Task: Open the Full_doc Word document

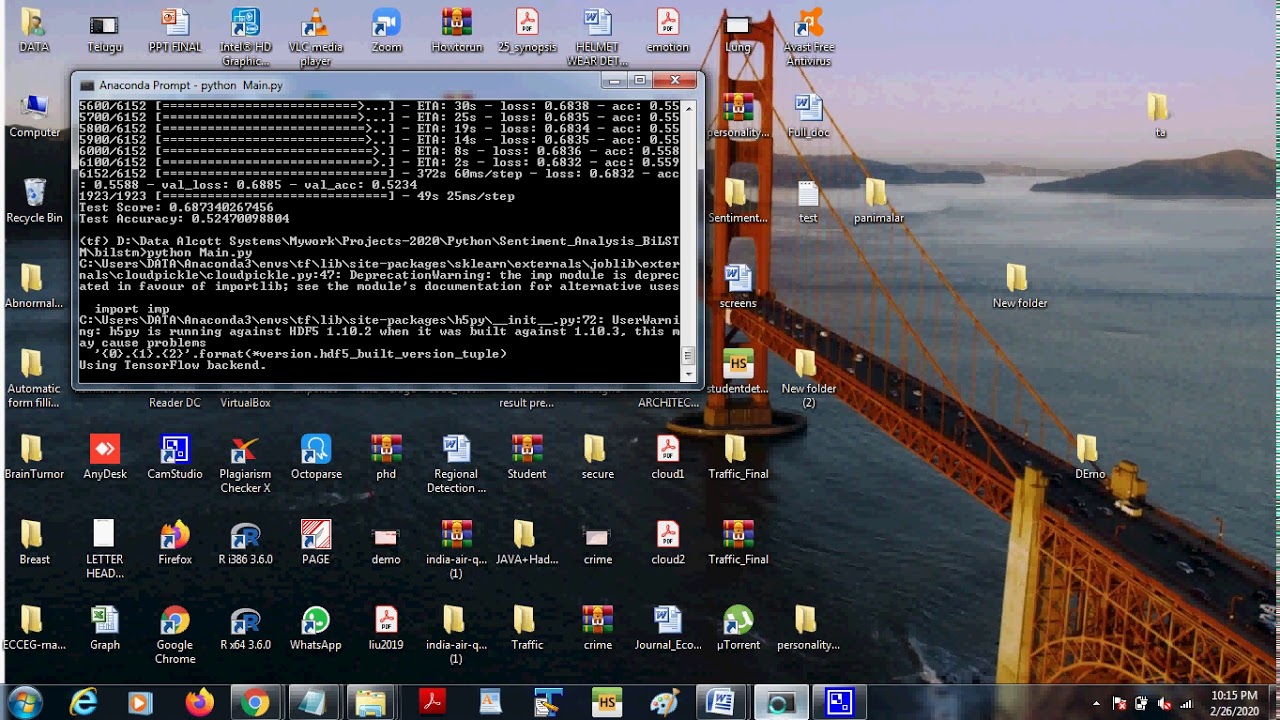Action: coord(808,116)
